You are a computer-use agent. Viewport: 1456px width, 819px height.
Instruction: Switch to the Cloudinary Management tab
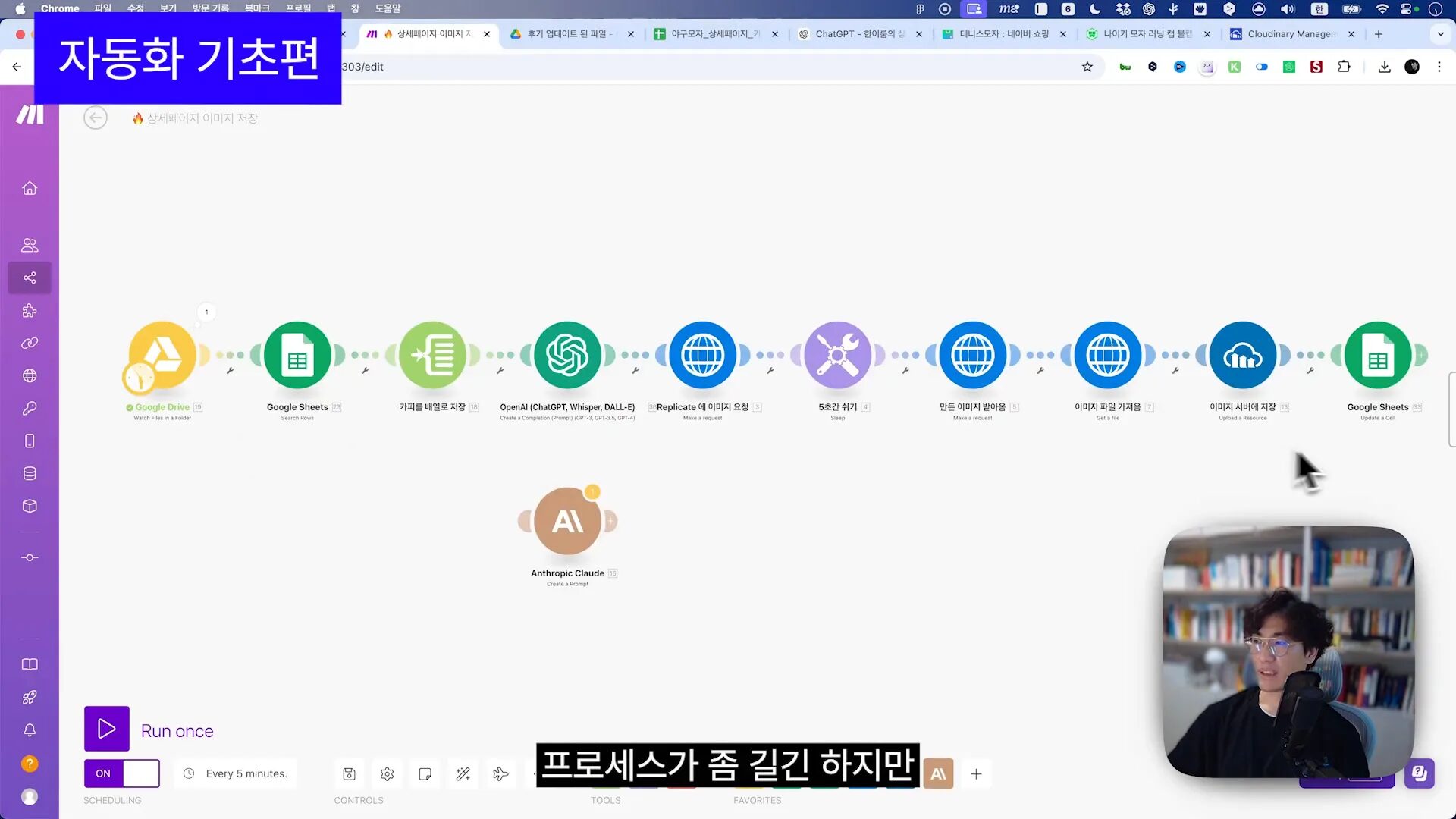tap(1292, 34)
